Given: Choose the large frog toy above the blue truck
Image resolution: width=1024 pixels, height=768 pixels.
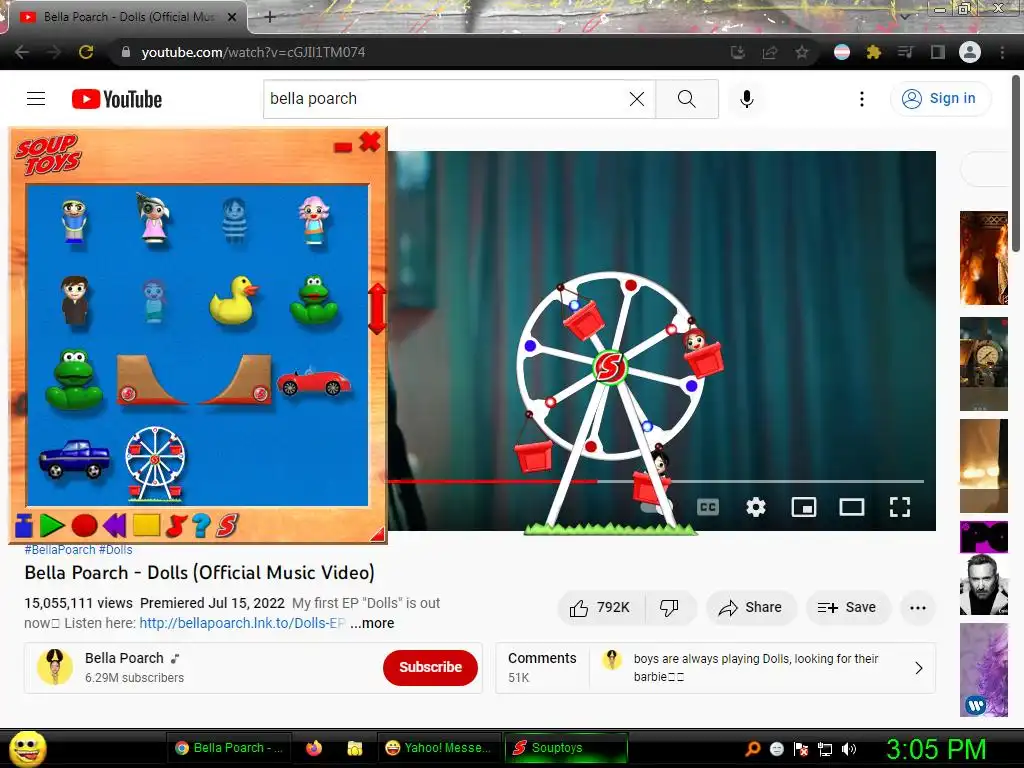Looking at the screenshot, I should click(x=74, y=379).
